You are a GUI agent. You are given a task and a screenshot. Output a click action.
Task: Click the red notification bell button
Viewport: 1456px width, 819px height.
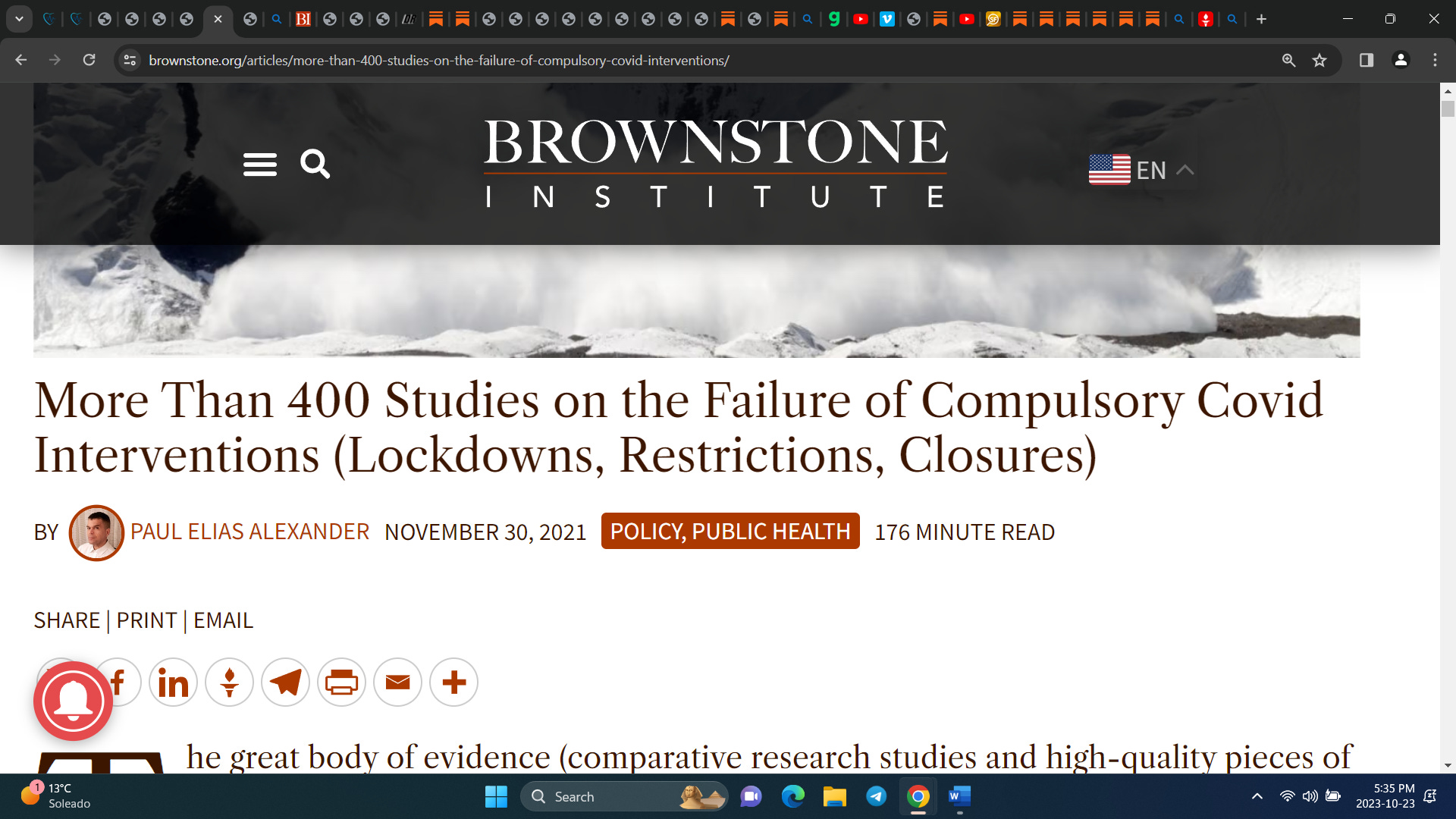coord(73,701)
